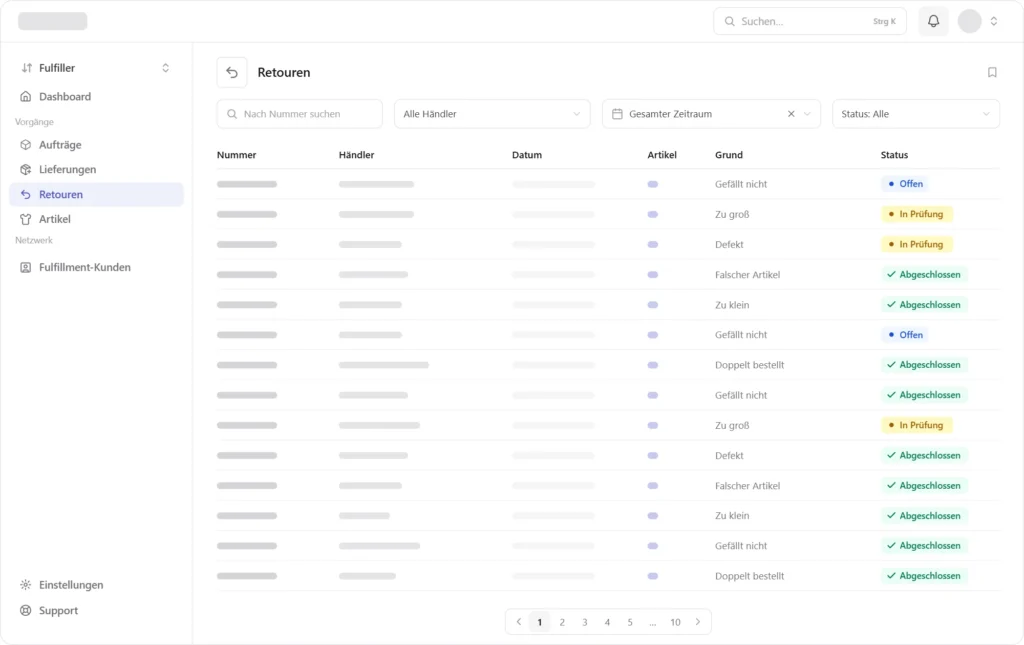Image resolution: width=1024 pixels, height=645 pixels.
Task: Click the Einstellungen gear icon
Action: 25,585
